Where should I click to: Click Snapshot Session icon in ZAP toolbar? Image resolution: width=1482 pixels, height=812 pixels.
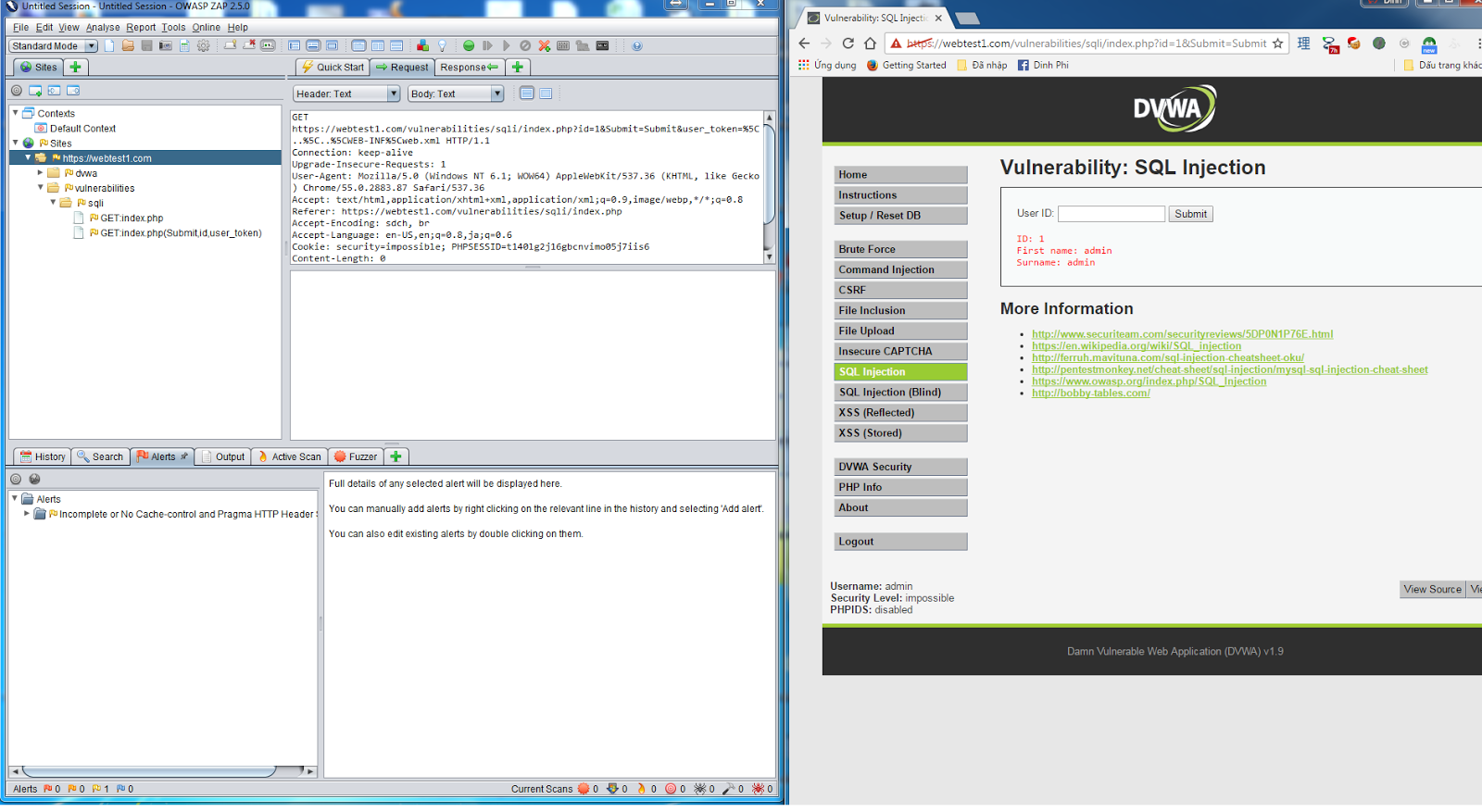click(x=166, y=45)
